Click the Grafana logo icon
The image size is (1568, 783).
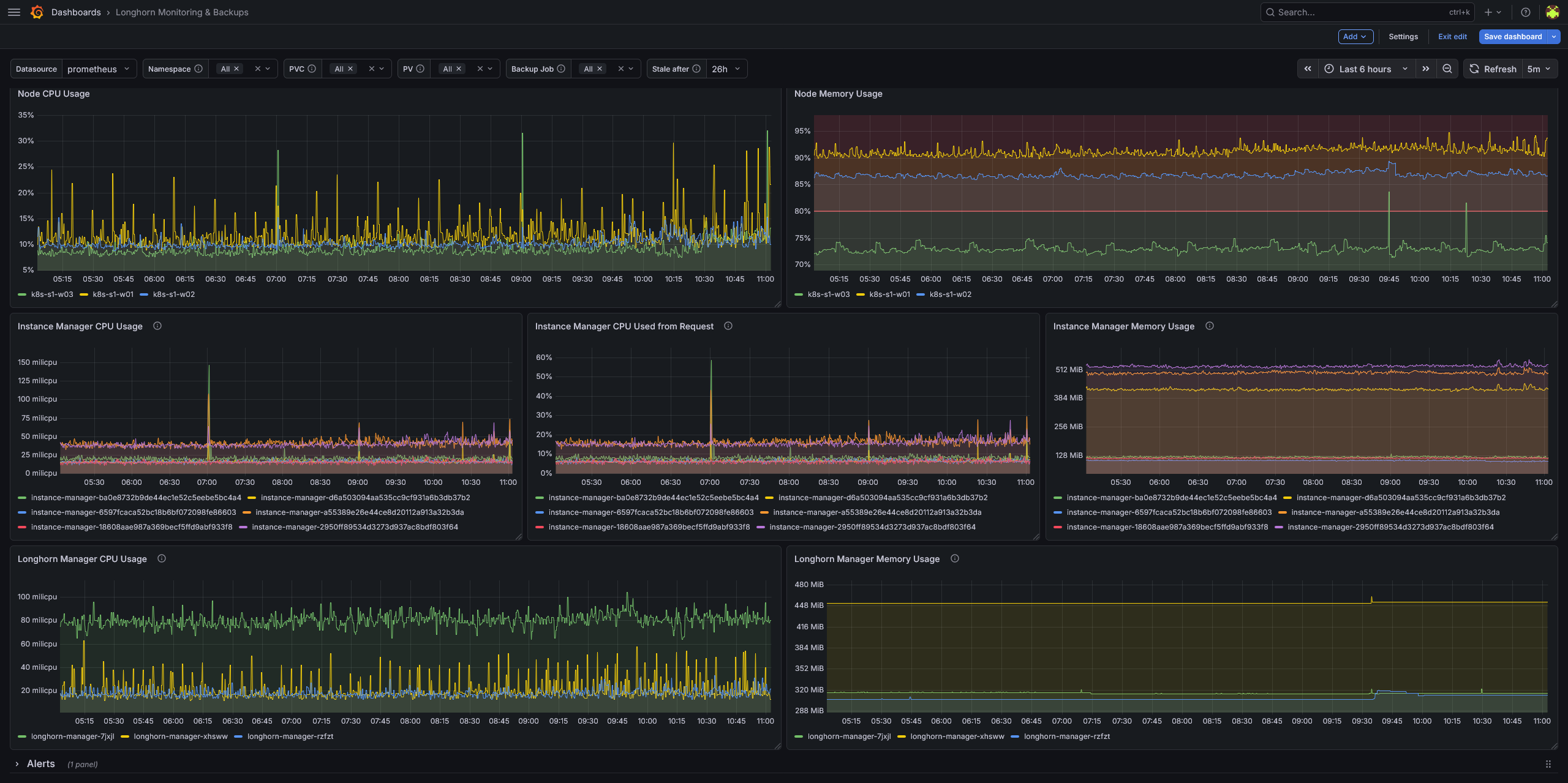tap(37, 12)
